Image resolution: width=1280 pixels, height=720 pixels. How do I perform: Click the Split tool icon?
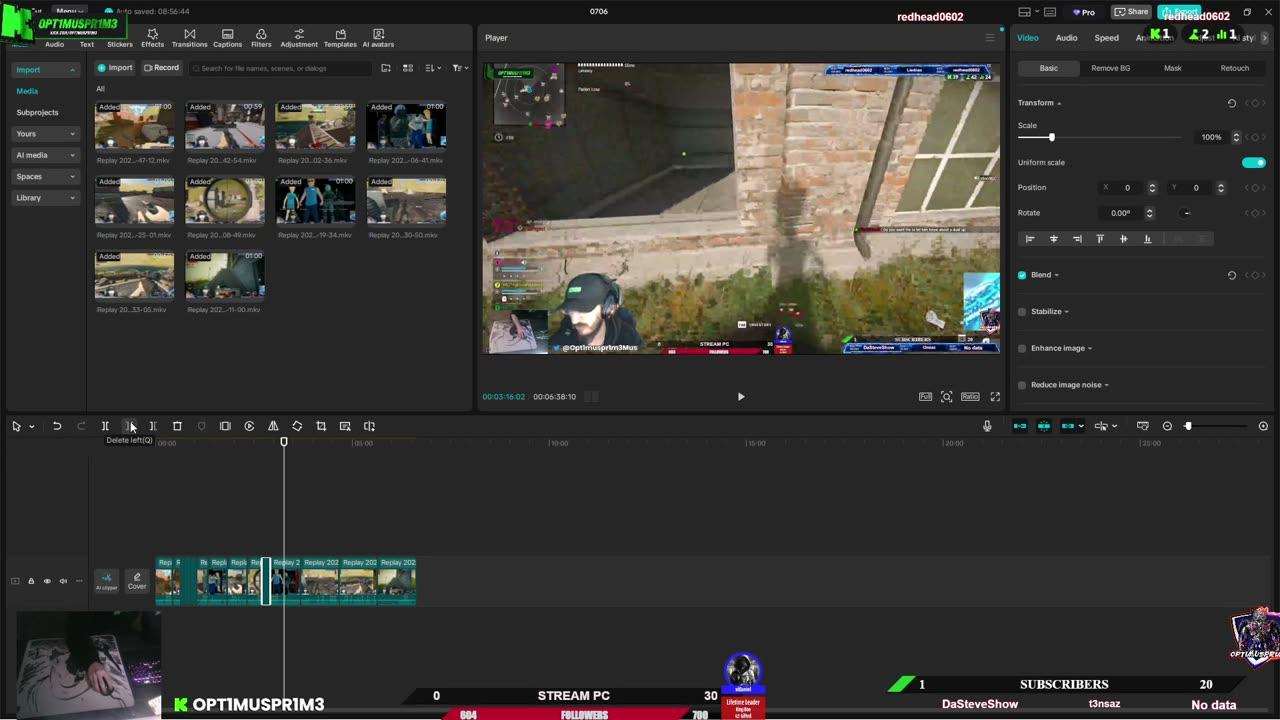click(105, 426)
